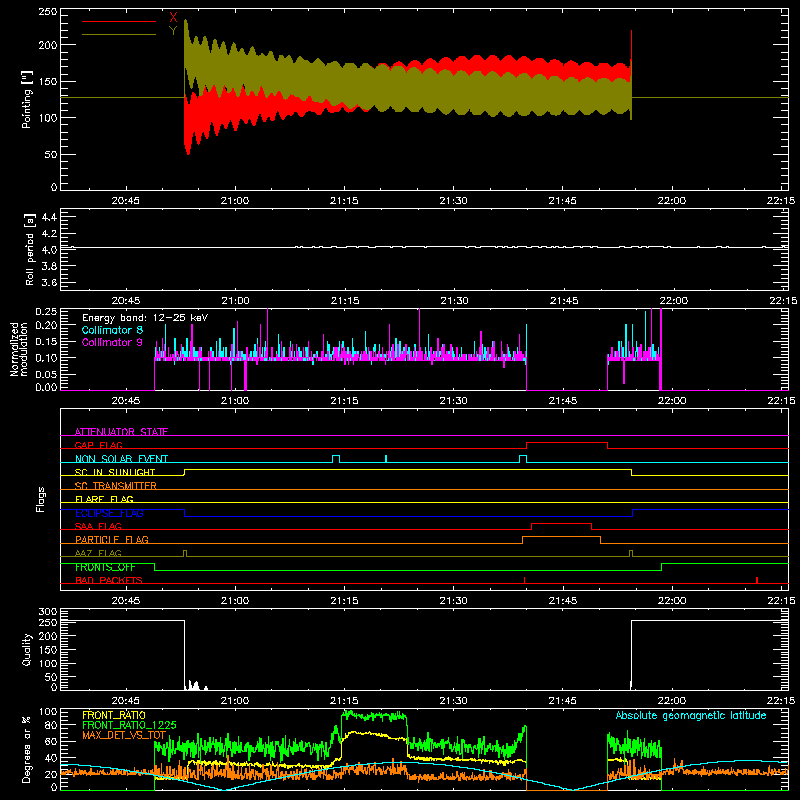800x800 pixels.
Task: Click the red X legend line
Action: pyautogui.click(x=119, y=21)
